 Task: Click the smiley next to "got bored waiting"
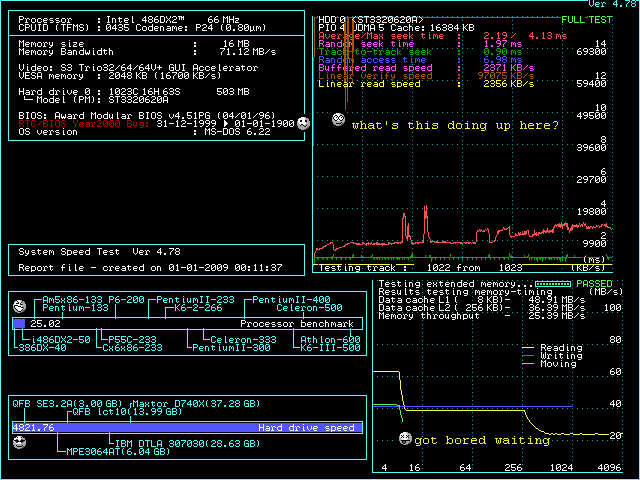click(405, 439)
